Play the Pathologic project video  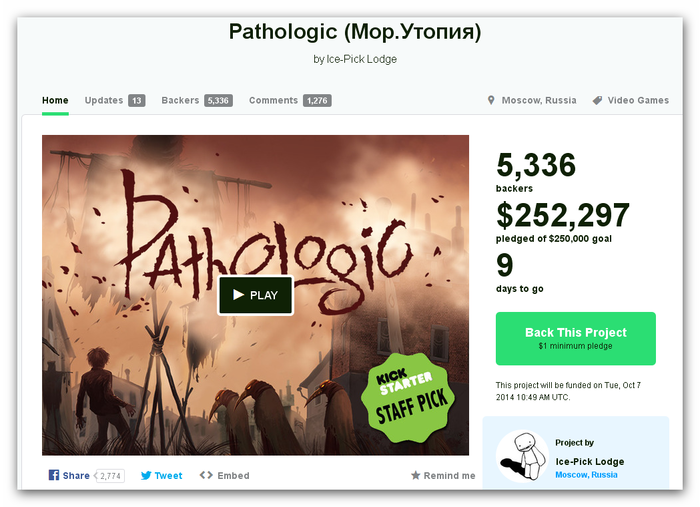[255, 295]
